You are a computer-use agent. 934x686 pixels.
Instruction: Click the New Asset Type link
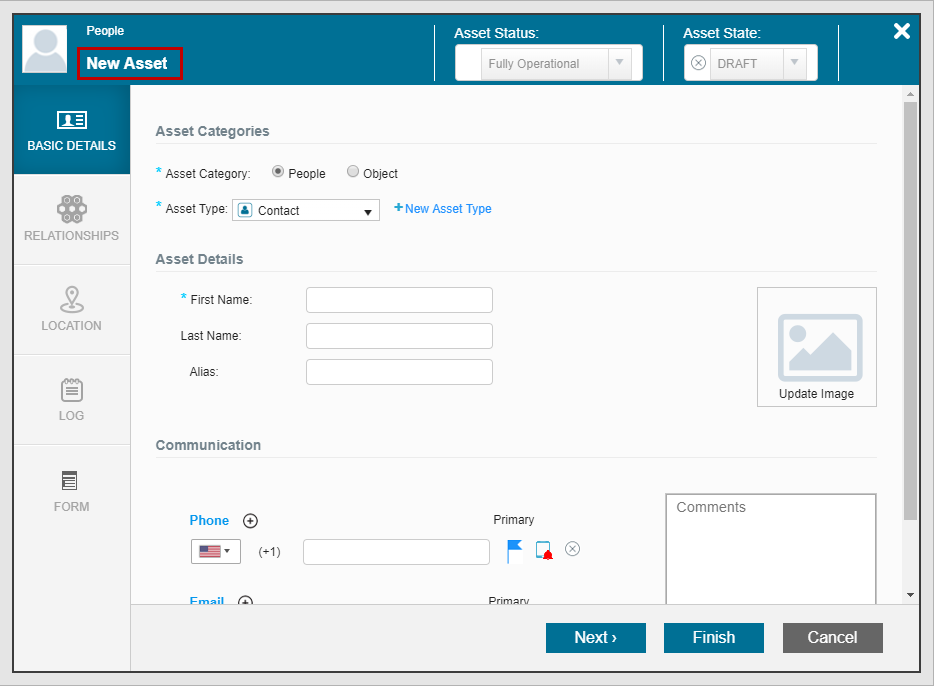[443, 209]
